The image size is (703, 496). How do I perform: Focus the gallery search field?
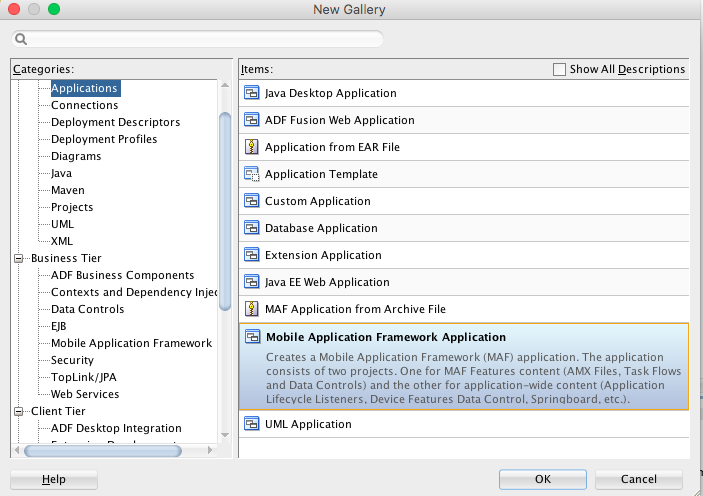click(197, 39)
